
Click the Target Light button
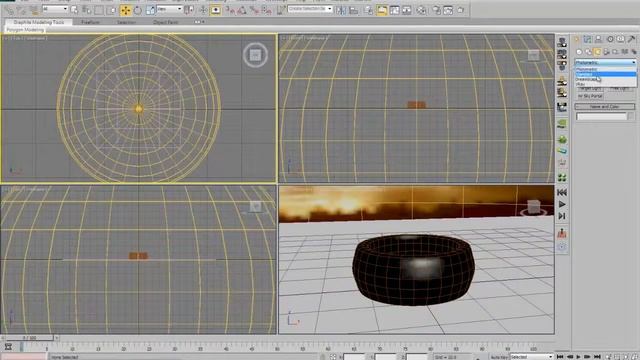click(590, 89)
